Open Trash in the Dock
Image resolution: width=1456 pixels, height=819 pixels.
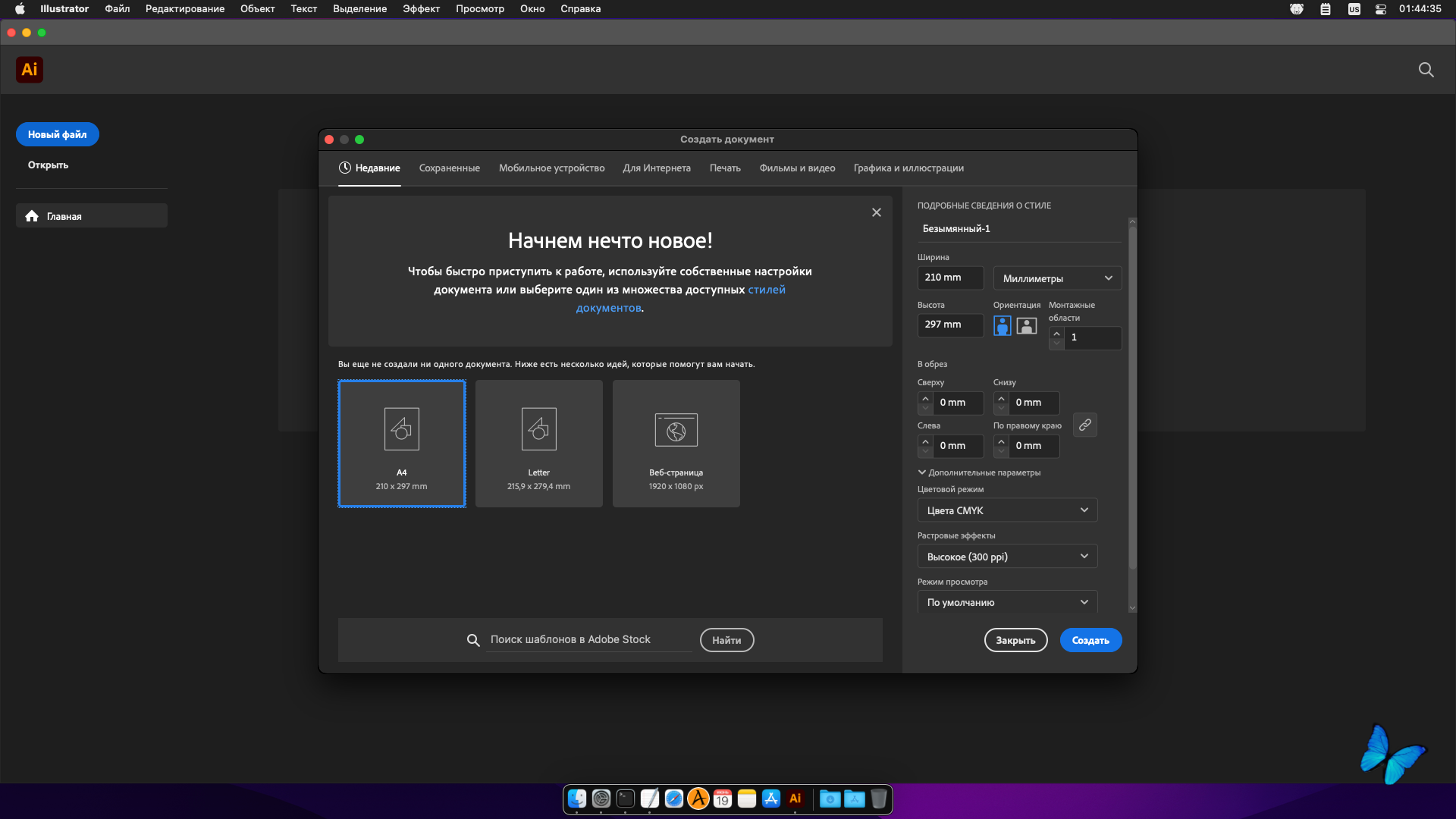click(879, 799)
